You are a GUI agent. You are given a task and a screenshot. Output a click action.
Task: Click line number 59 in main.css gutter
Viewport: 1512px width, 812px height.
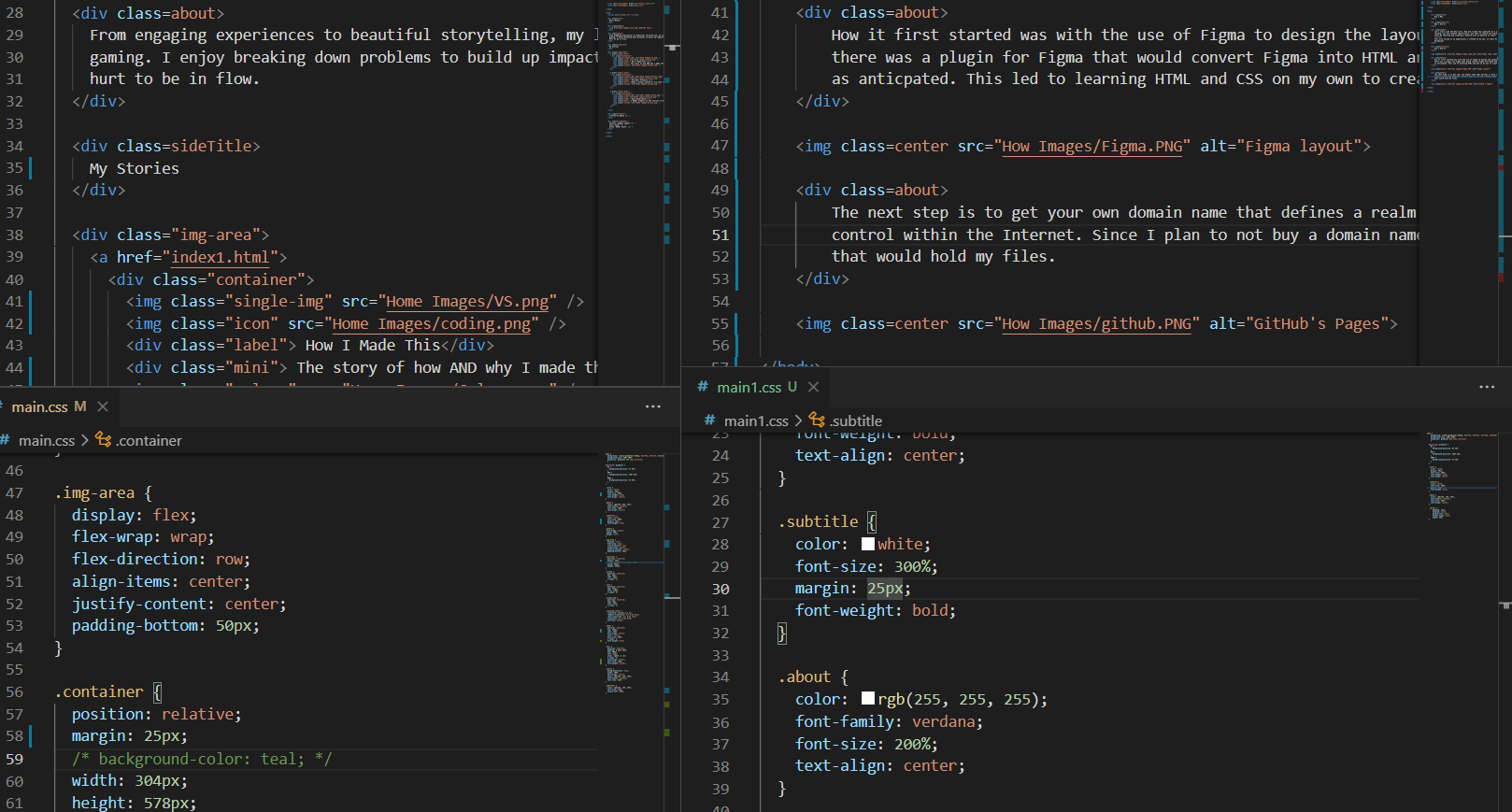click(15, 759)
